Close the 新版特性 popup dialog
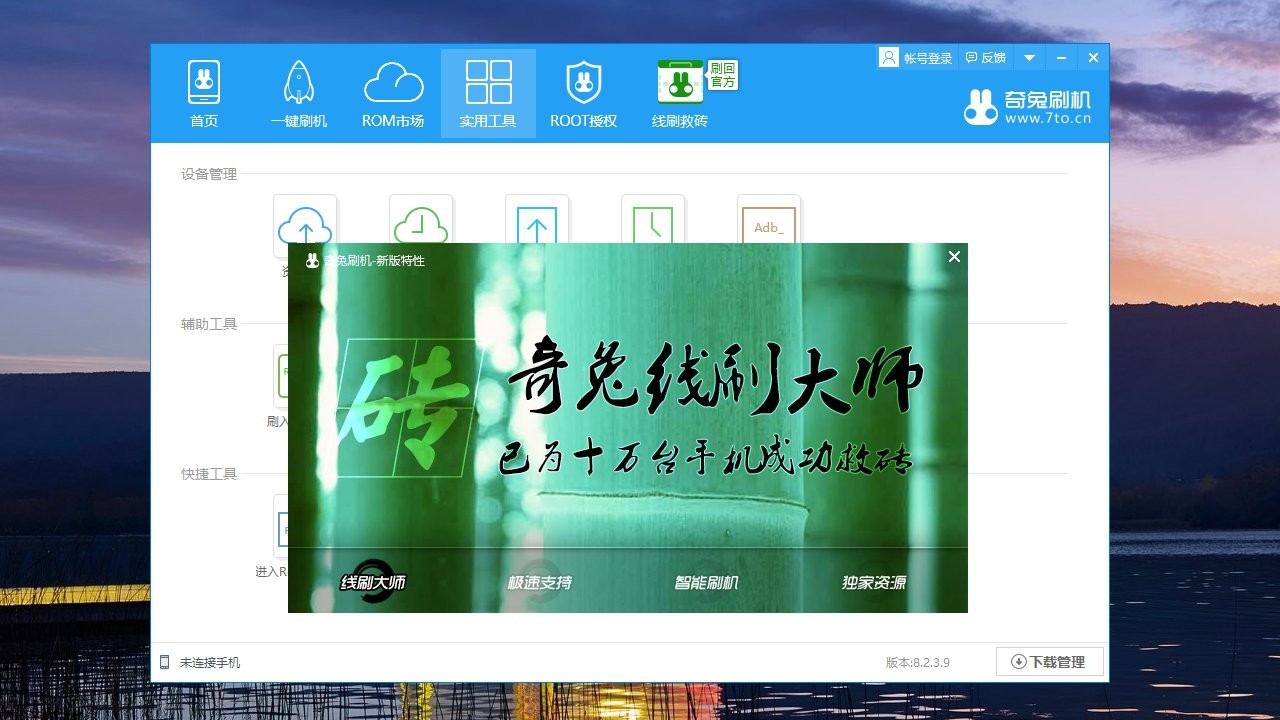1280x720 pixels. click(x=954, y=257)
